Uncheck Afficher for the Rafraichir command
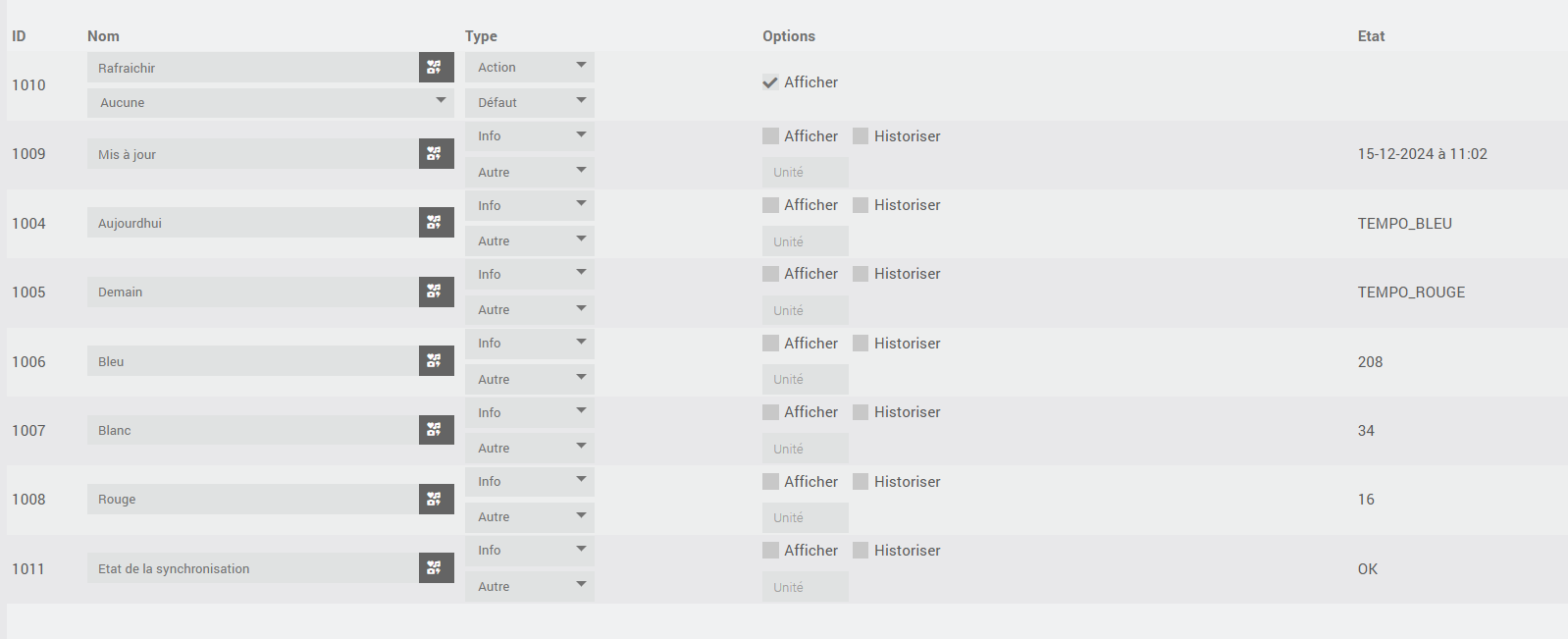Viewport: 1568px width, 639px height. tap(770, 82)
